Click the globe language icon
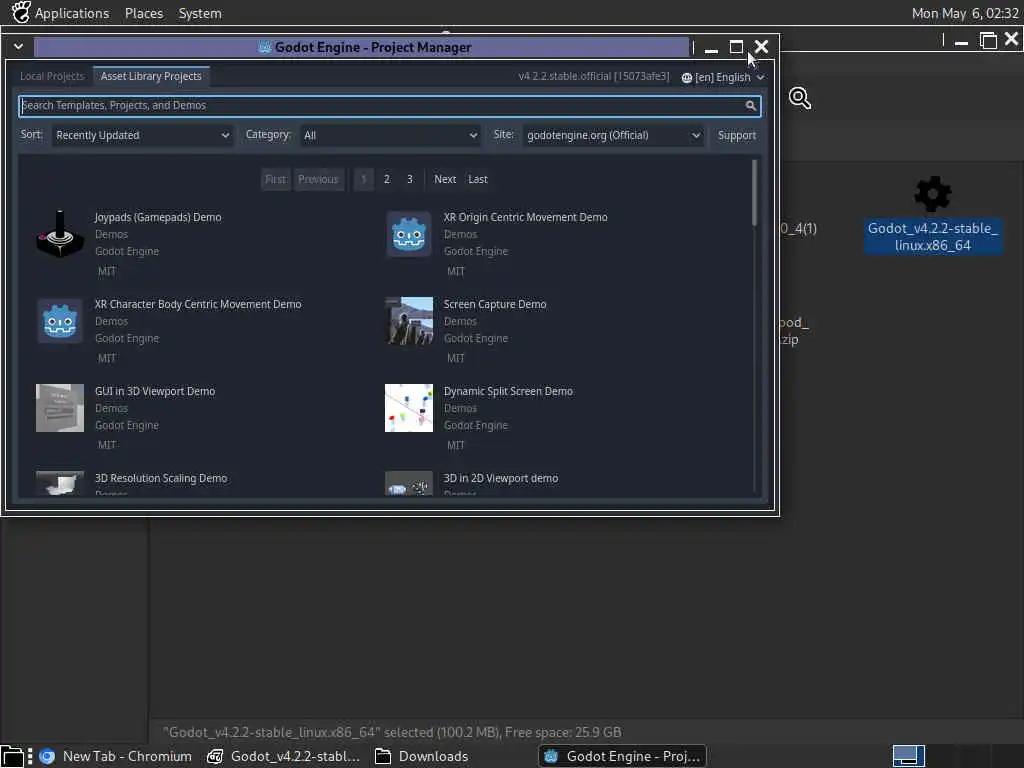Screen dimensions: 1024x768 click(x=686, y=78)
